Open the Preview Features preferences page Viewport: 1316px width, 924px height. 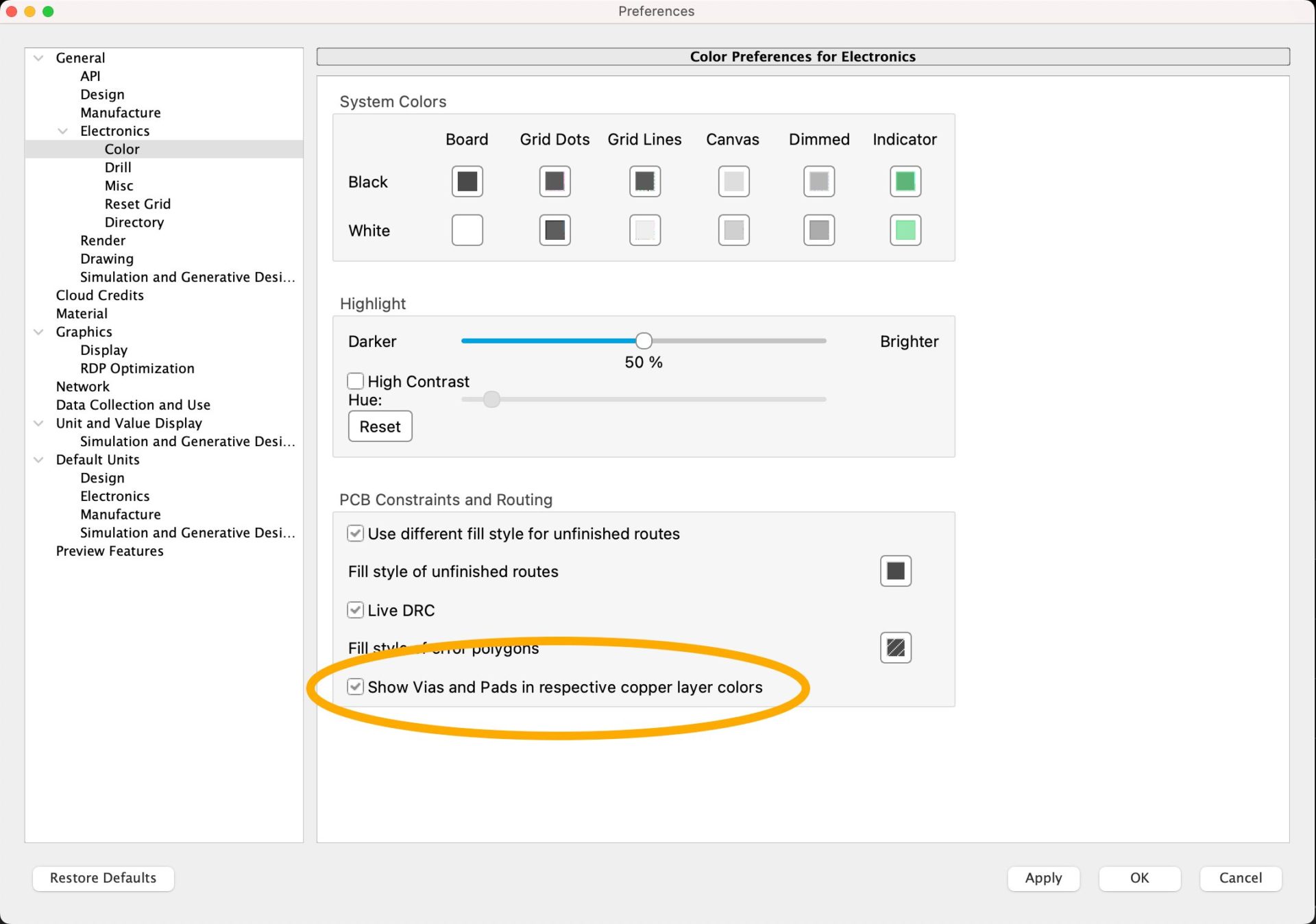coord(110,551)
